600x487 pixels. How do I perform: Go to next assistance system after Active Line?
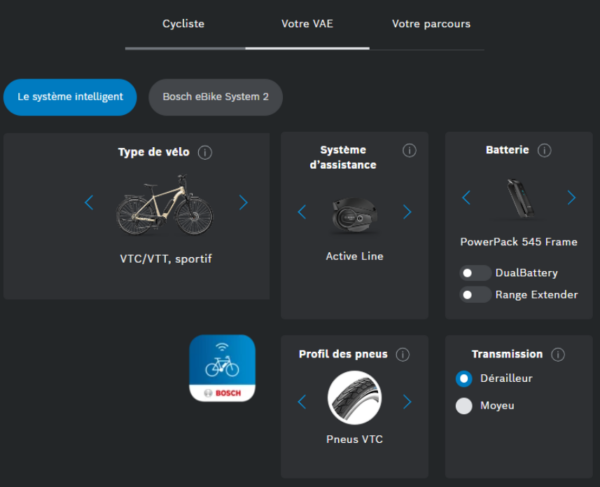pos(407,212)
